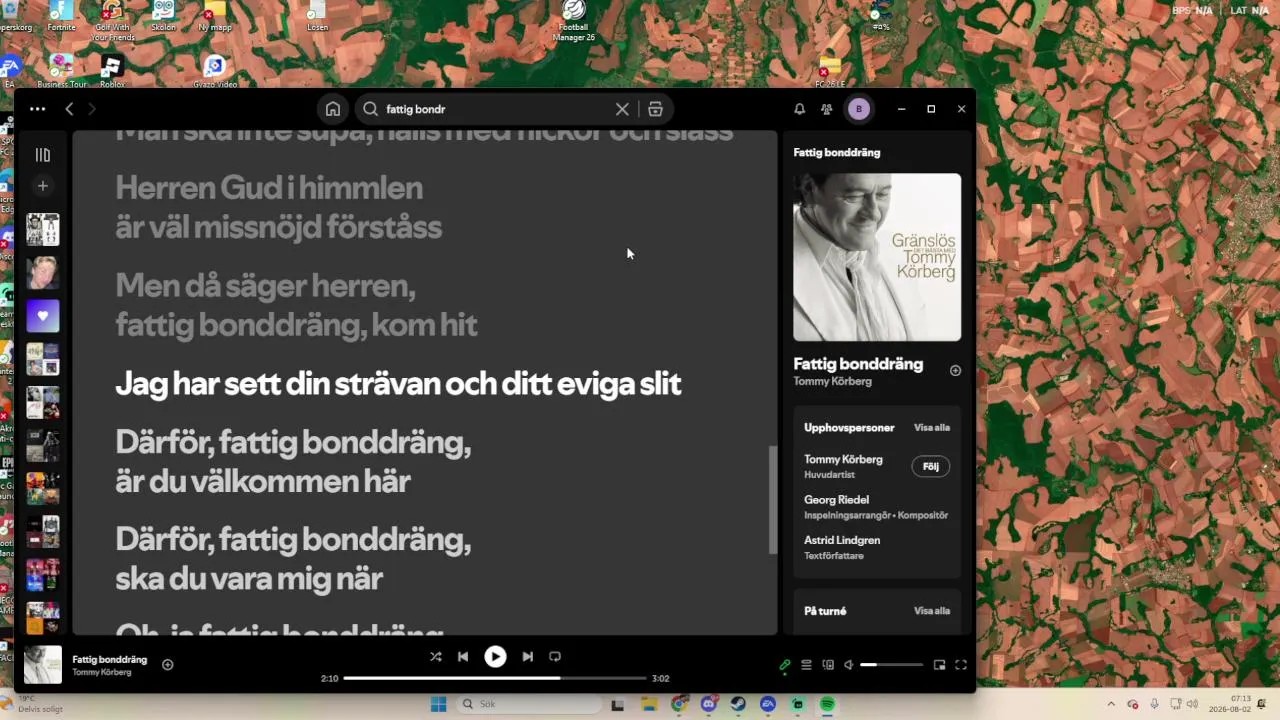Select the Roblox desktop shortcut
Screen dimensions: 1280x720
[112, 70]
